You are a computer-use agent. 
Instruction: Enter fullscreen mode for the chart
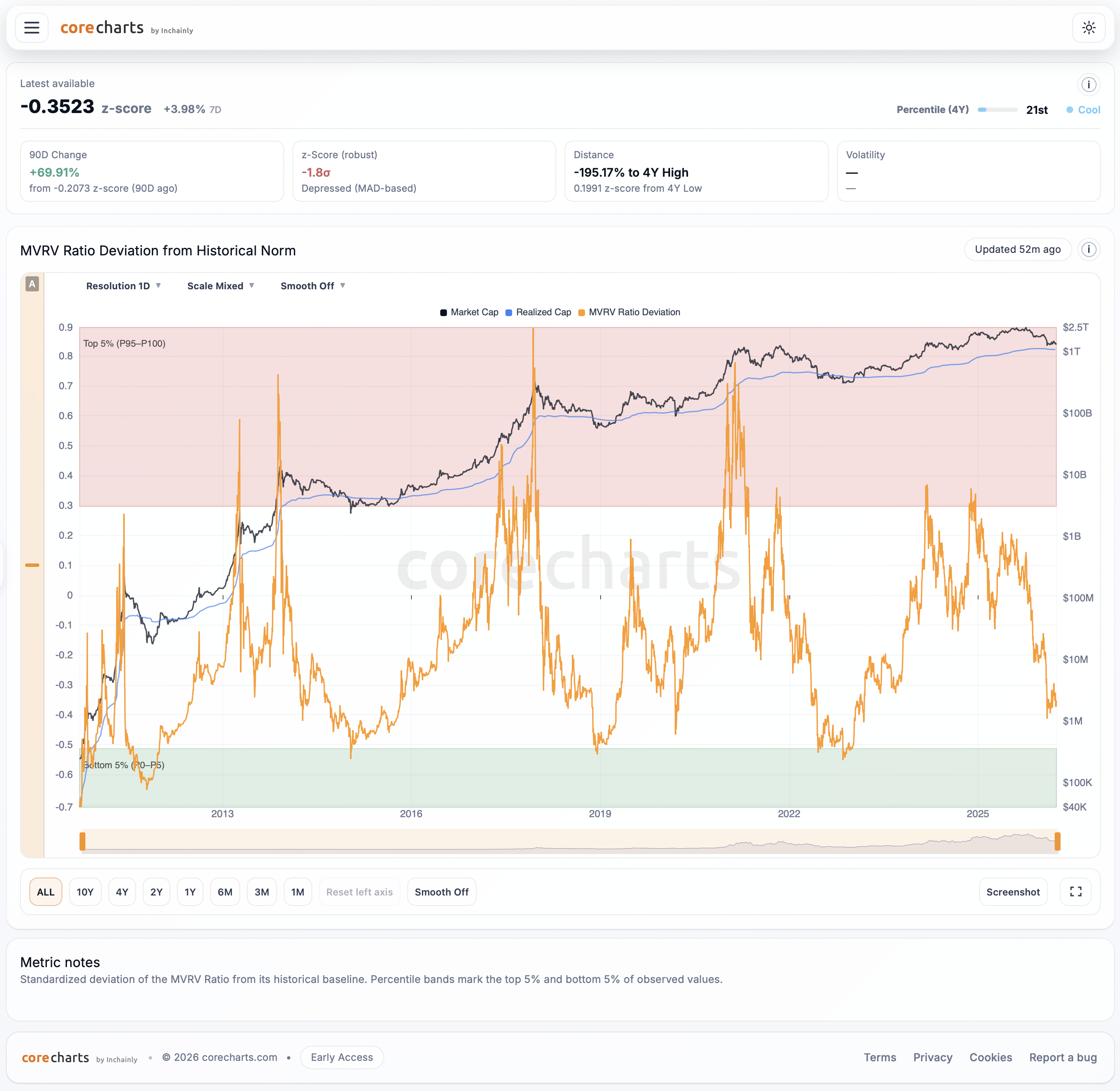point(1075,892)
